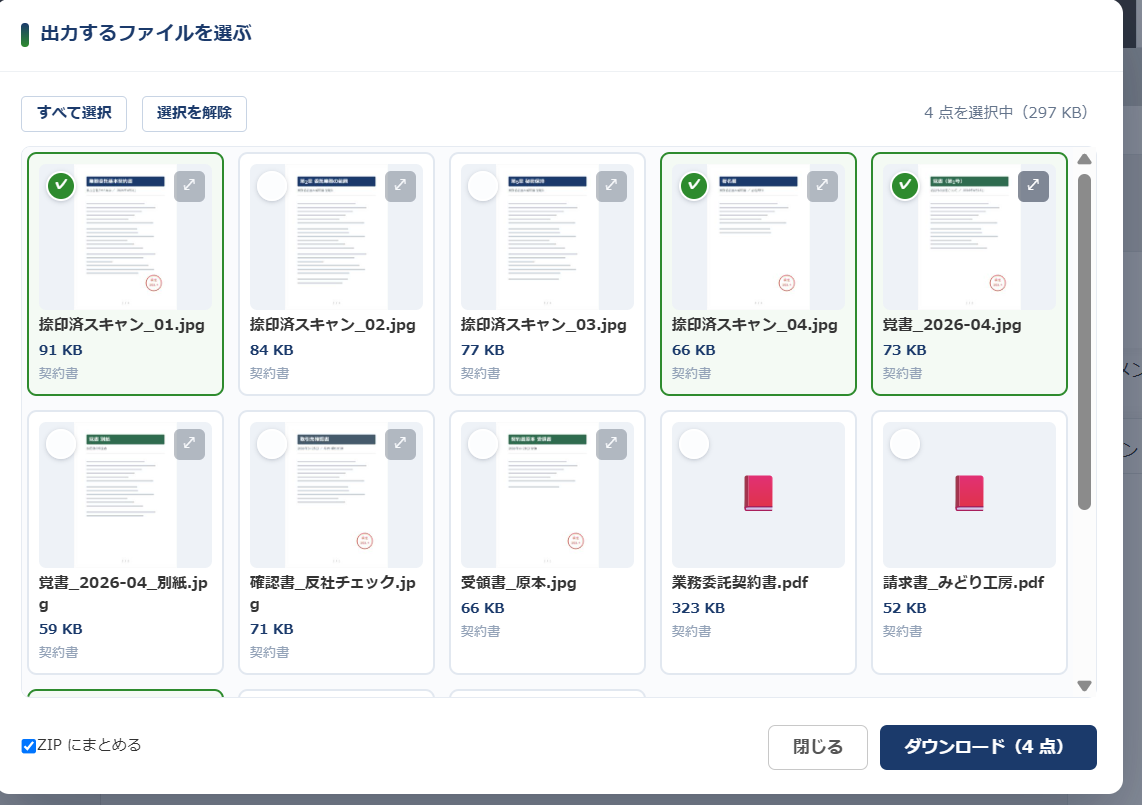Click the 4 点を選択中 (297 KB) status
The height and width of the screenshot is (805, 1142).
point(1006,113)
